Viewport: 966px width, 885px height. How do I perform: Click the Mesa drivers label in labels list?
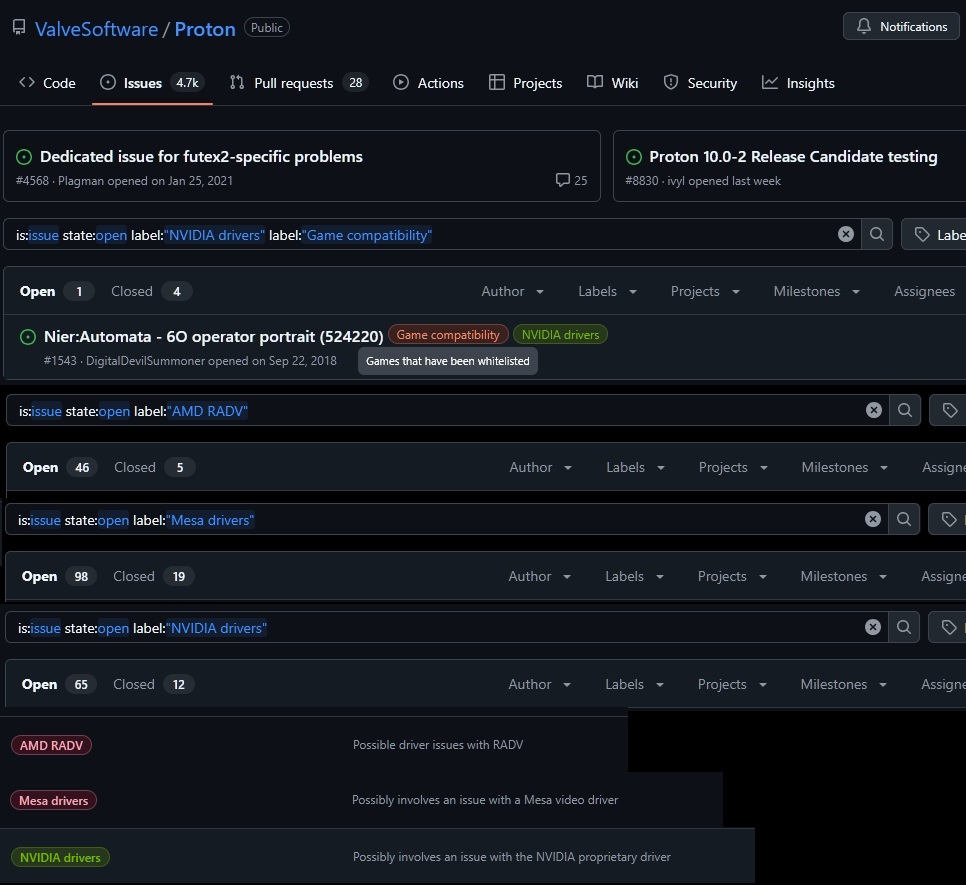[54, 801]
